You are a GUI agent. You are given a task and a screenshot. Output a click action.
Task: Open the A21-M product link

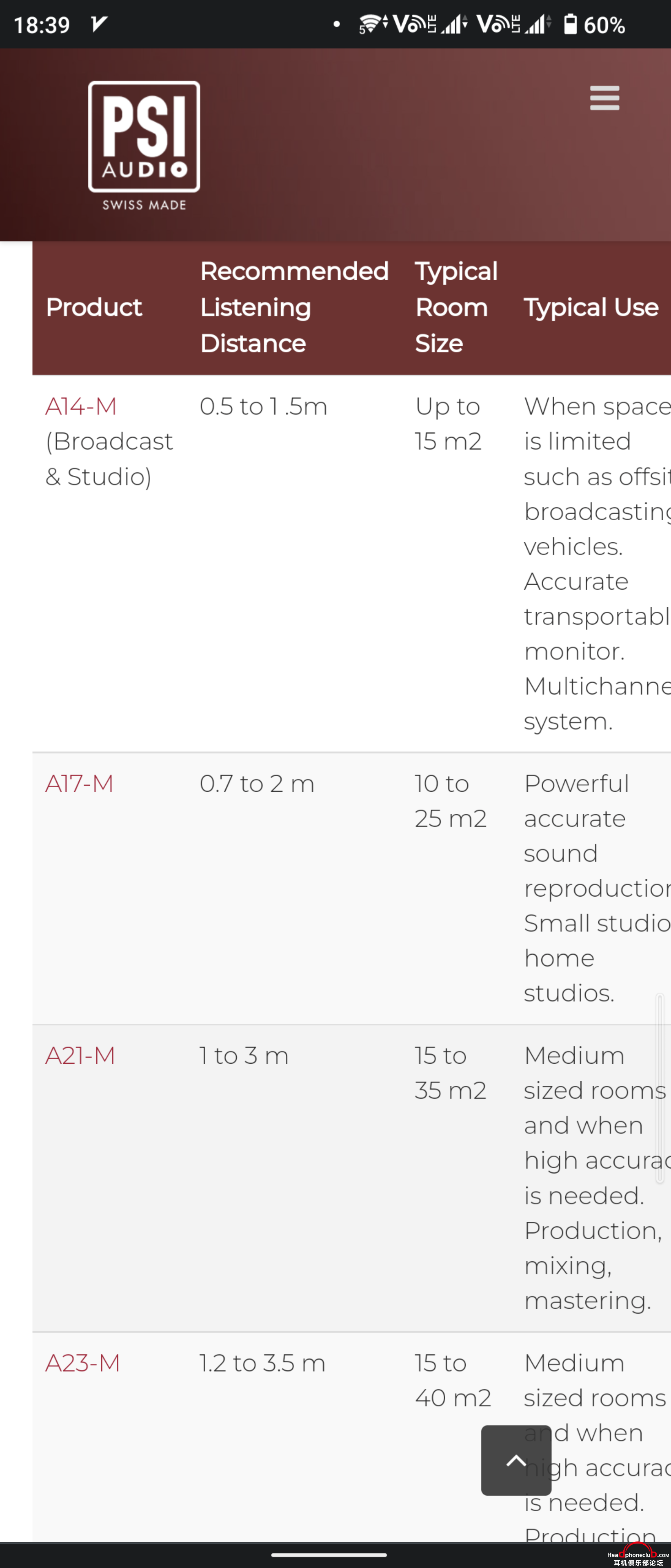click(x=80, y=1055)
